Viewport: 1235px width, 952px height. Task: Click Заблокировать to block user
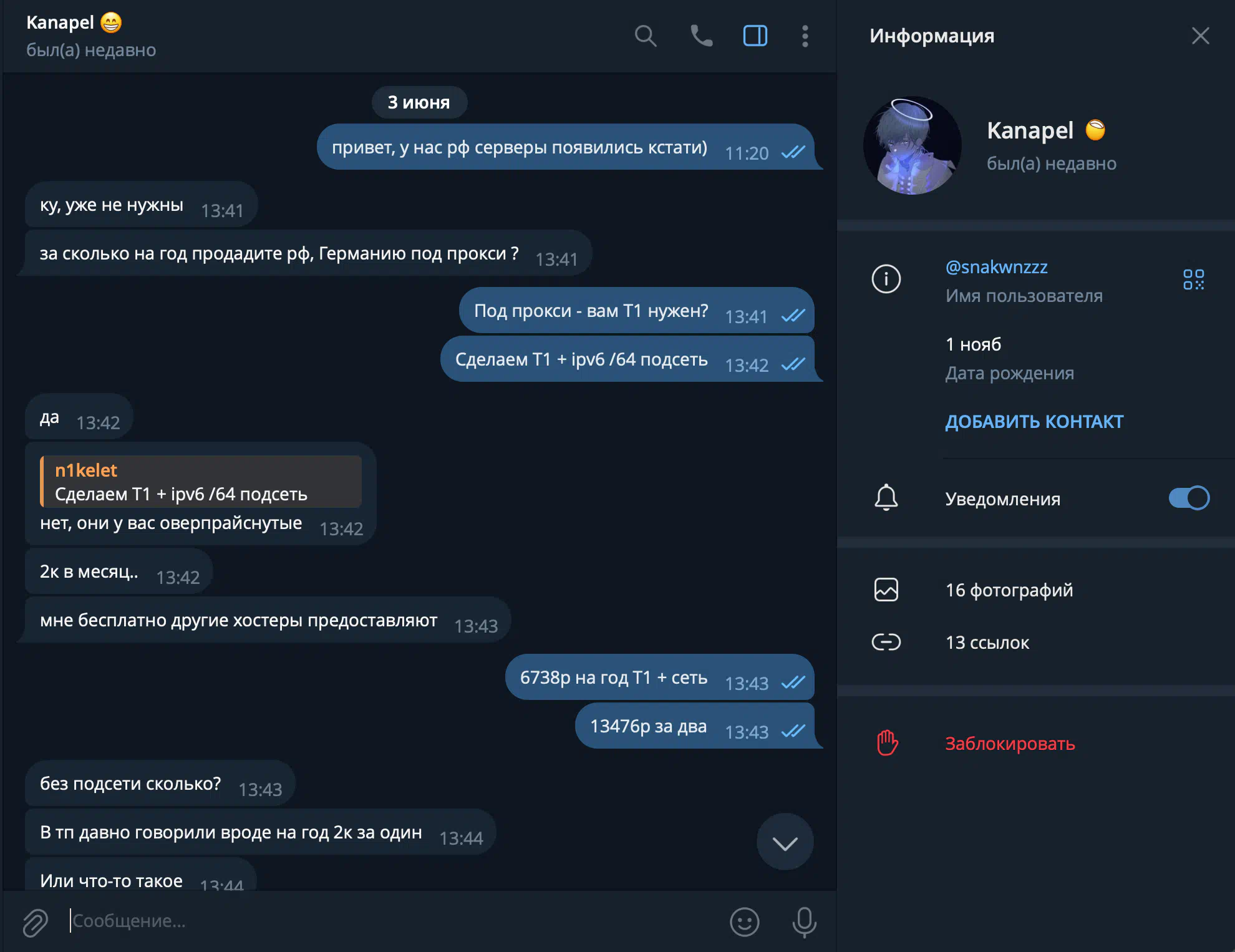(1009, 744)
